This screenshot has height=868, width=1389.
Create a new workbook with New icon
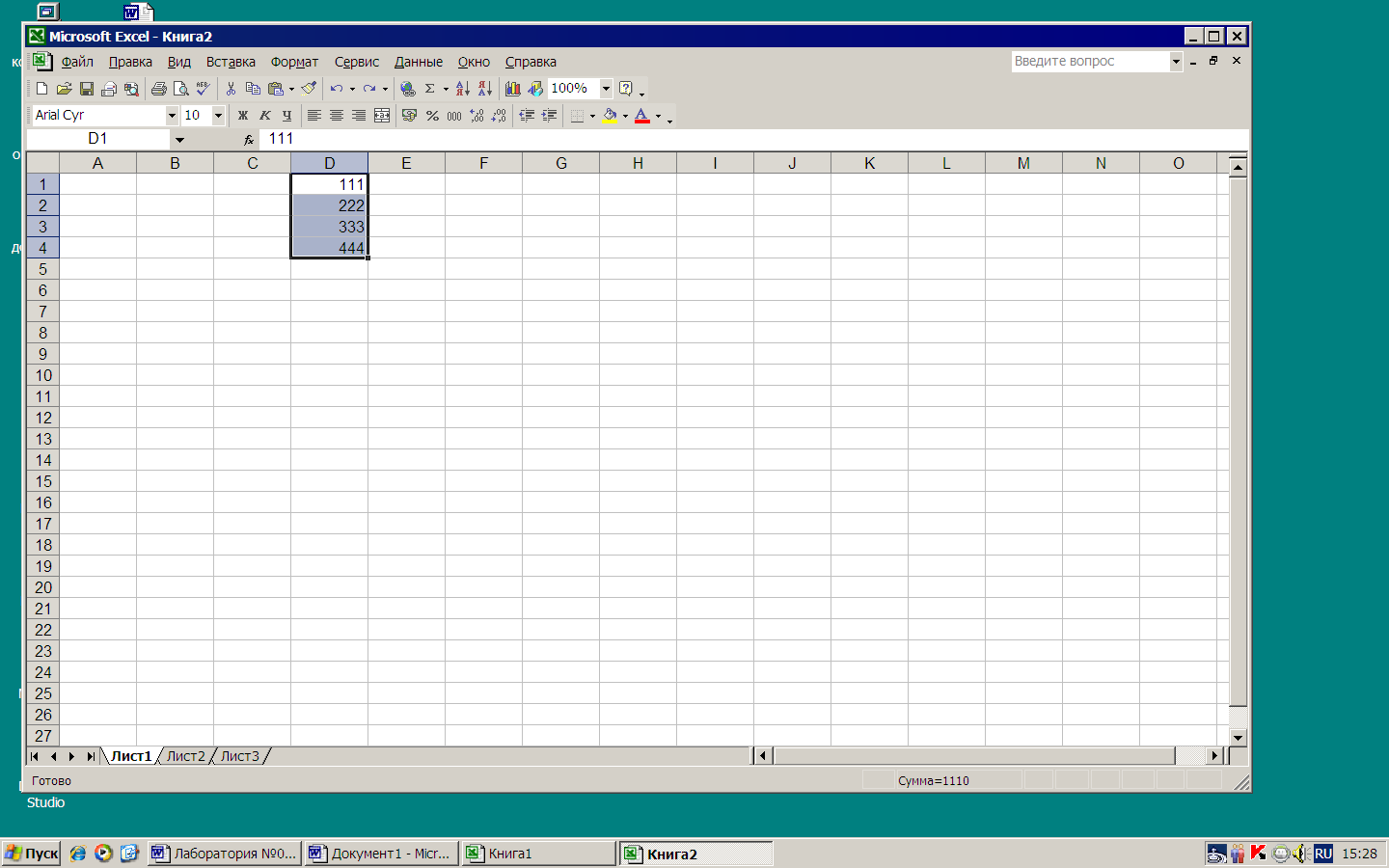click(x=41, y=89)
